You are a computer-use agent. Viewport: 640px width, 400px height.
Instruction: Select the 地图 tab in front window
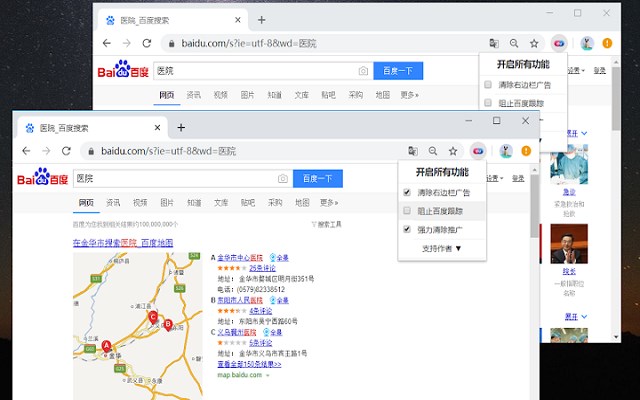tap(302, 202)
